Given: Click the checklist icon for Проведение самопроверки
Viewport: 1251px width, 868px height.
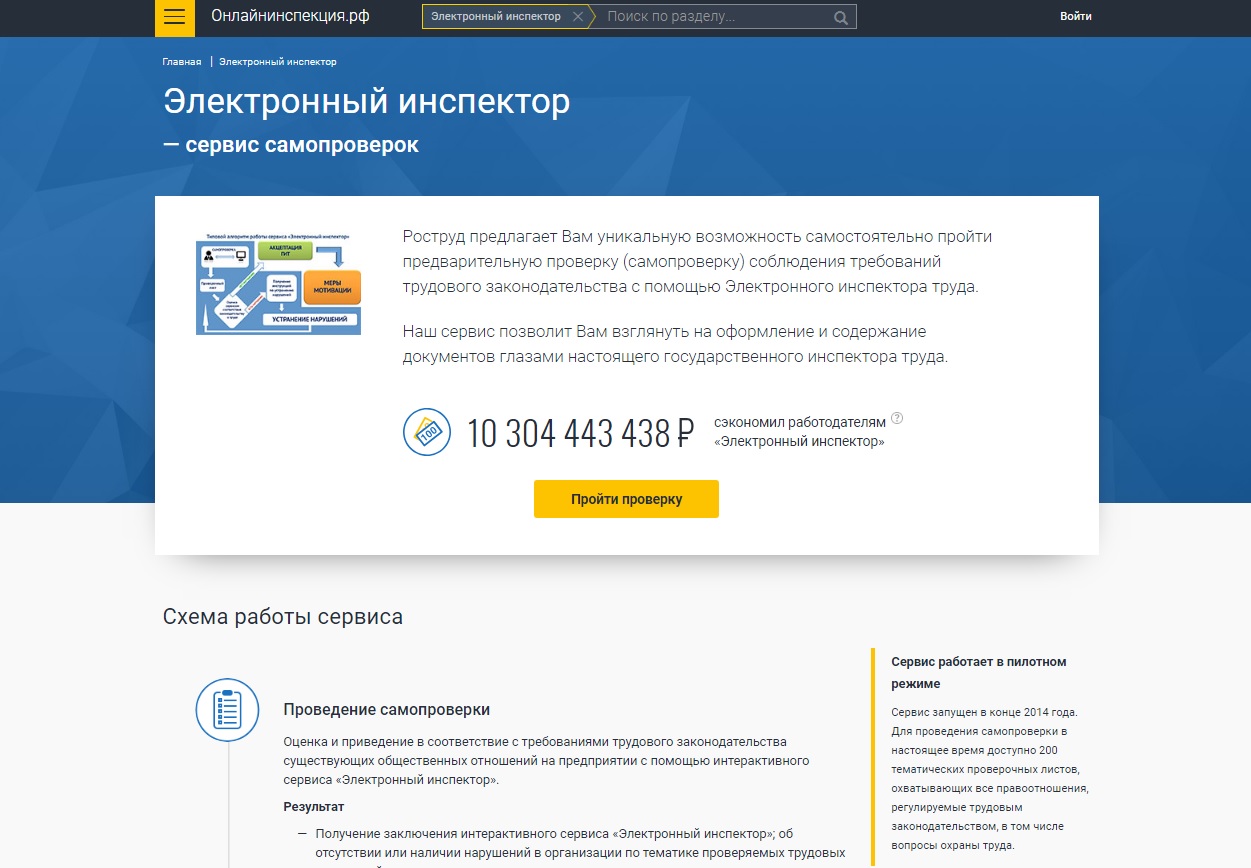Looking at the screenshot, I should click(227, 709).
